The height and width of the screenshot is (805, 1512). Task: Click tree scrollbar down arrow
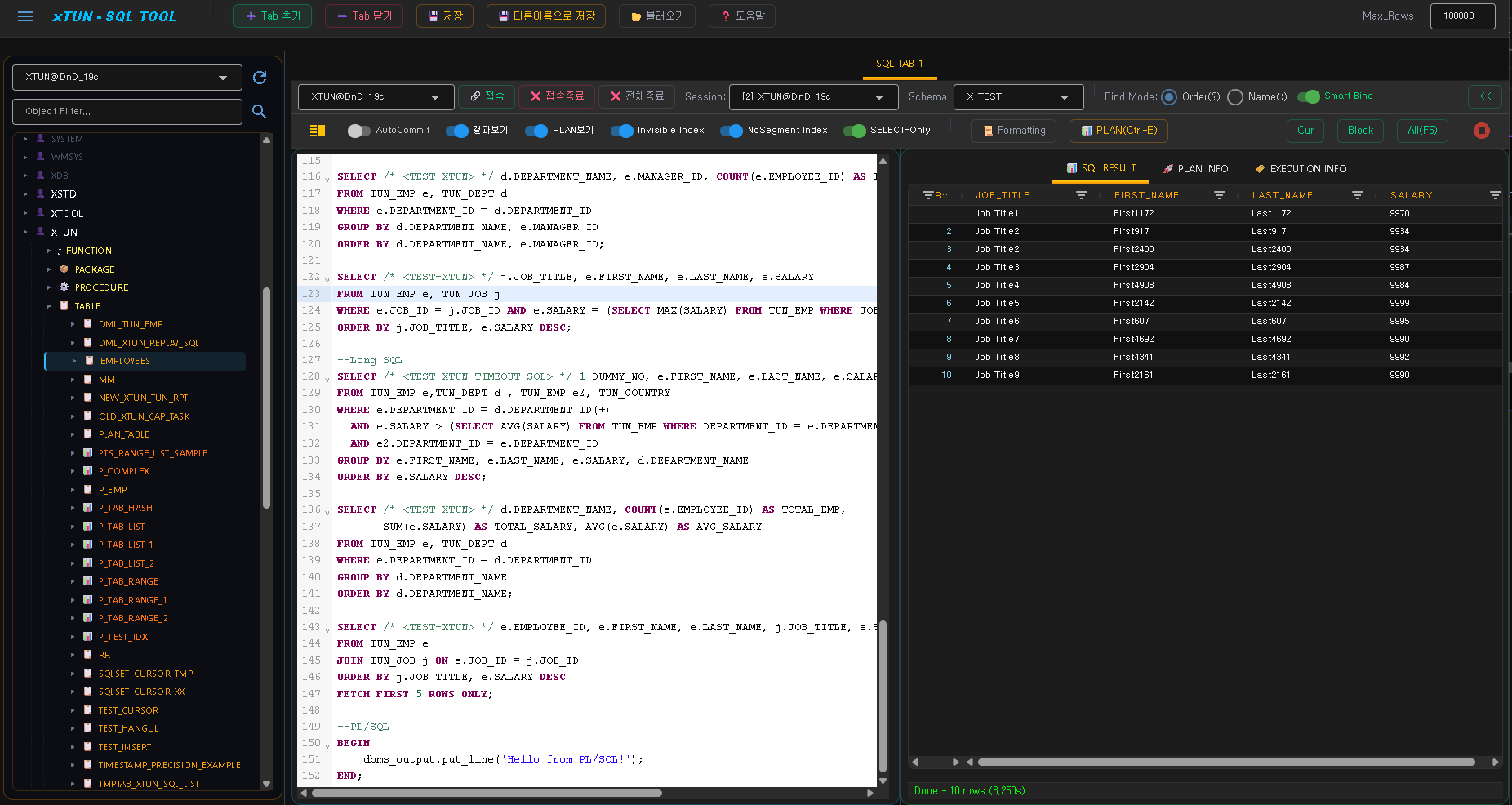[x=266, y=784]
